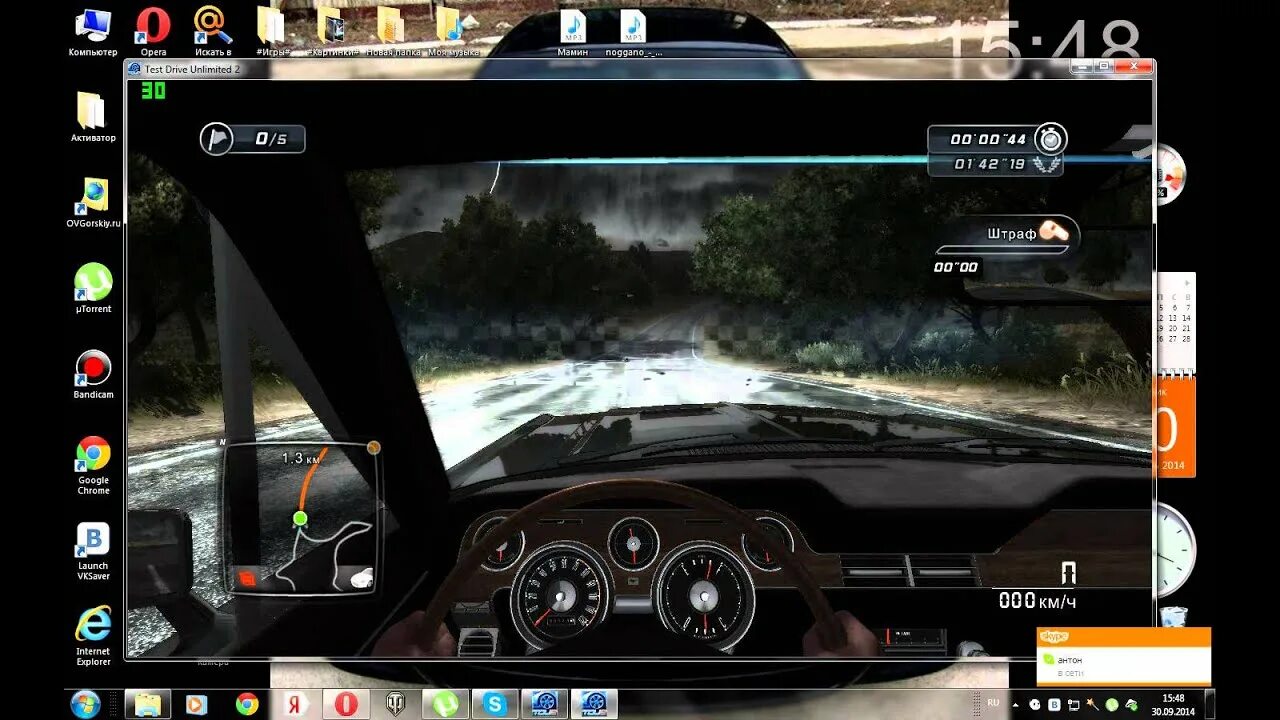Open the Активатор folder icon
The width and height of the screenshot is (1280, 720).
(x=92, y=117)
